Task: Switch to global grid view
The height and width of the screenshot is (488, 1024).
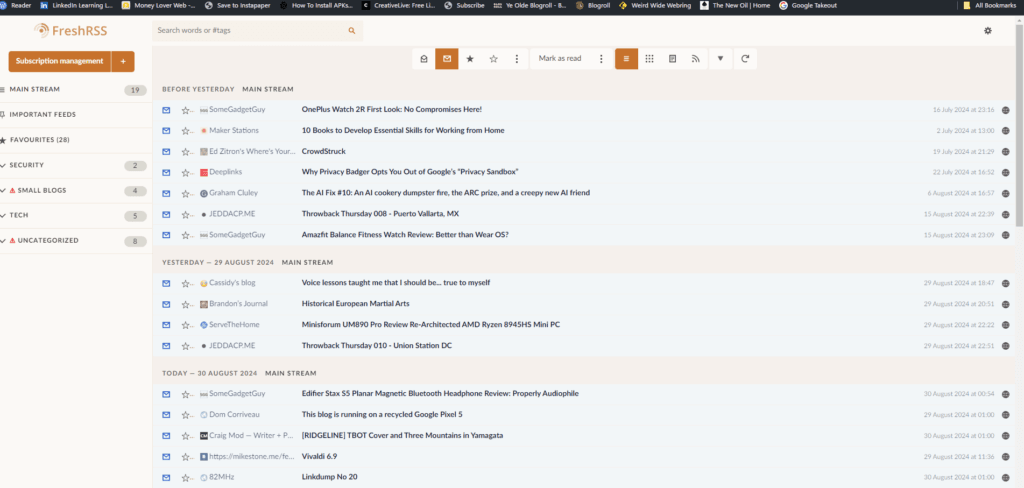Action: (x=649, y=59)
